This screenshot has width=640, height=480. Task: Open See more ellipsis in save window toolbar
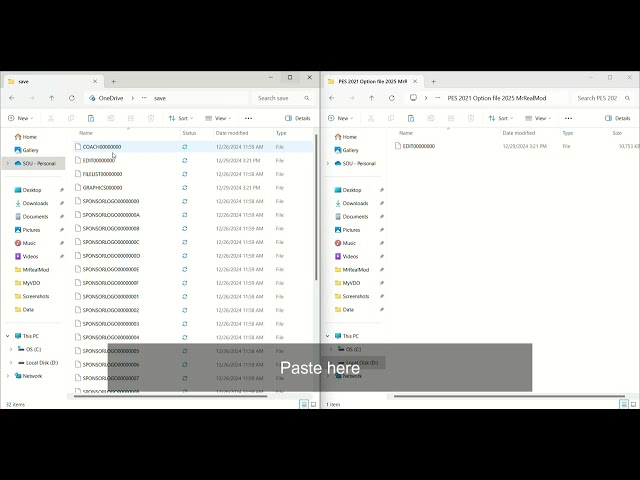pos(248,118)
